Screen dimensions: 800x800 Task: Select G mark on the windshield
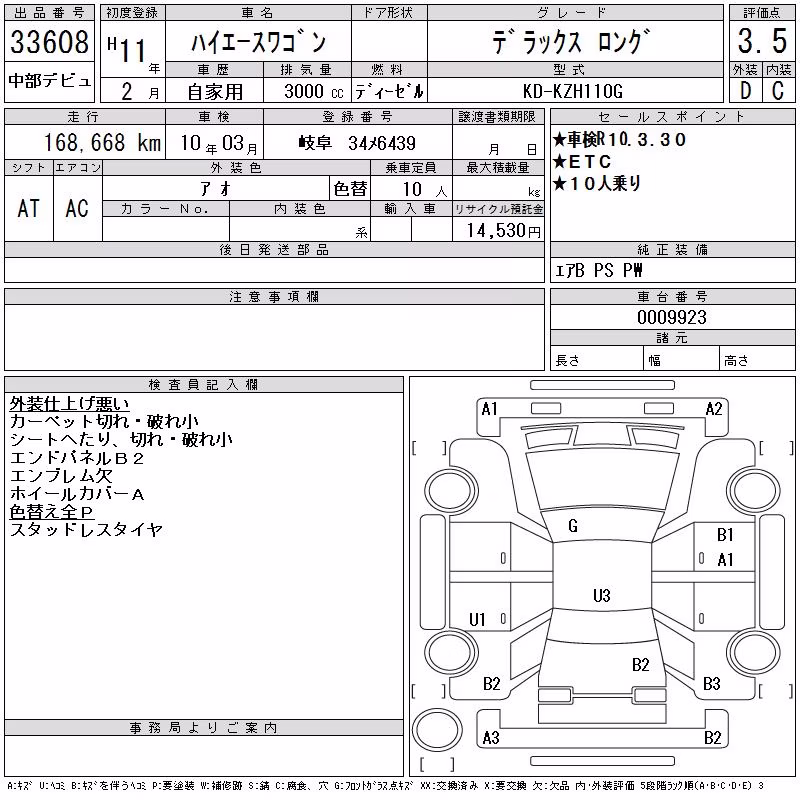point(573,526)
